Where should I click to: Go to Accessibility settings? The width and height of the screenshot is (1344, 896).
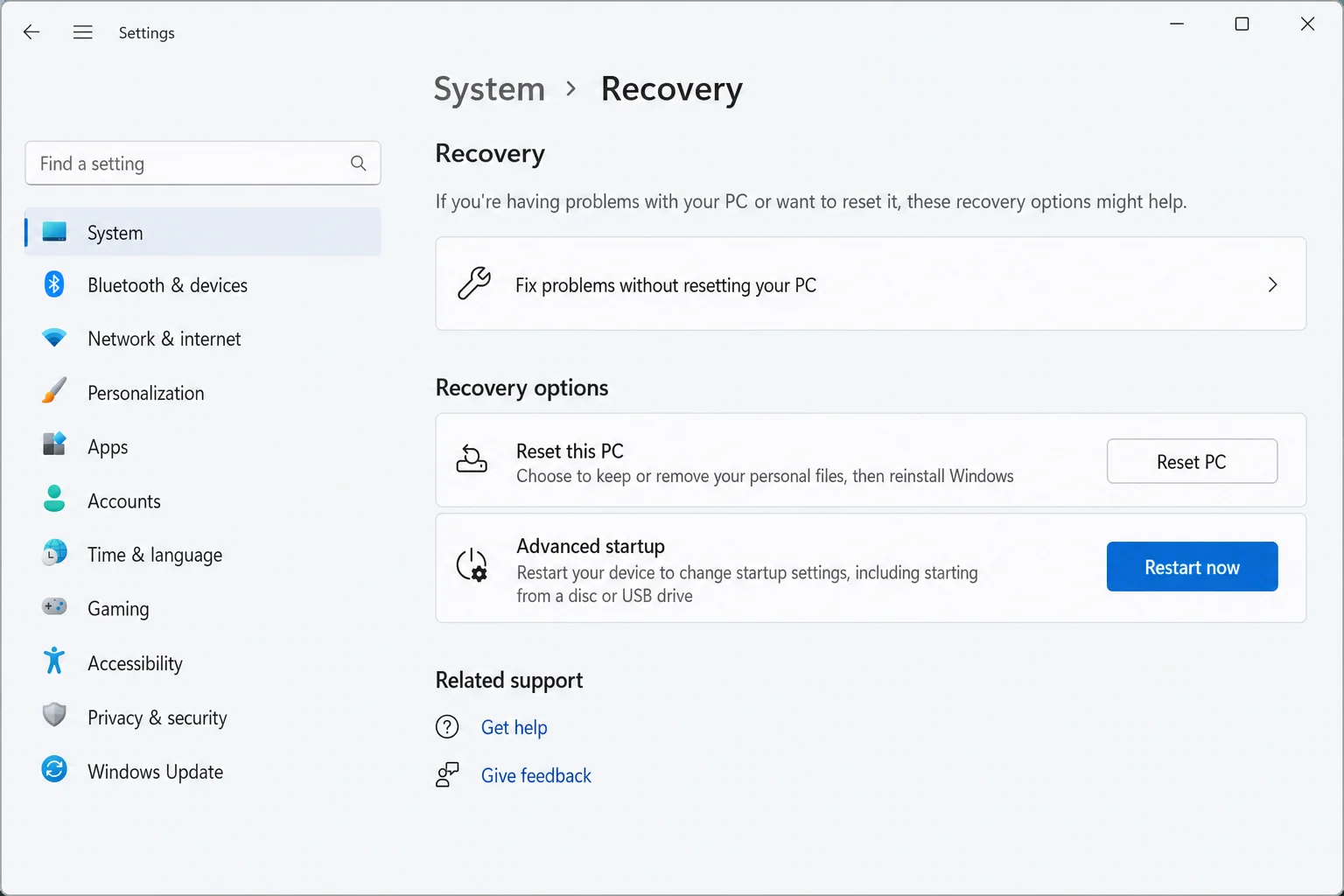point(203,663)
